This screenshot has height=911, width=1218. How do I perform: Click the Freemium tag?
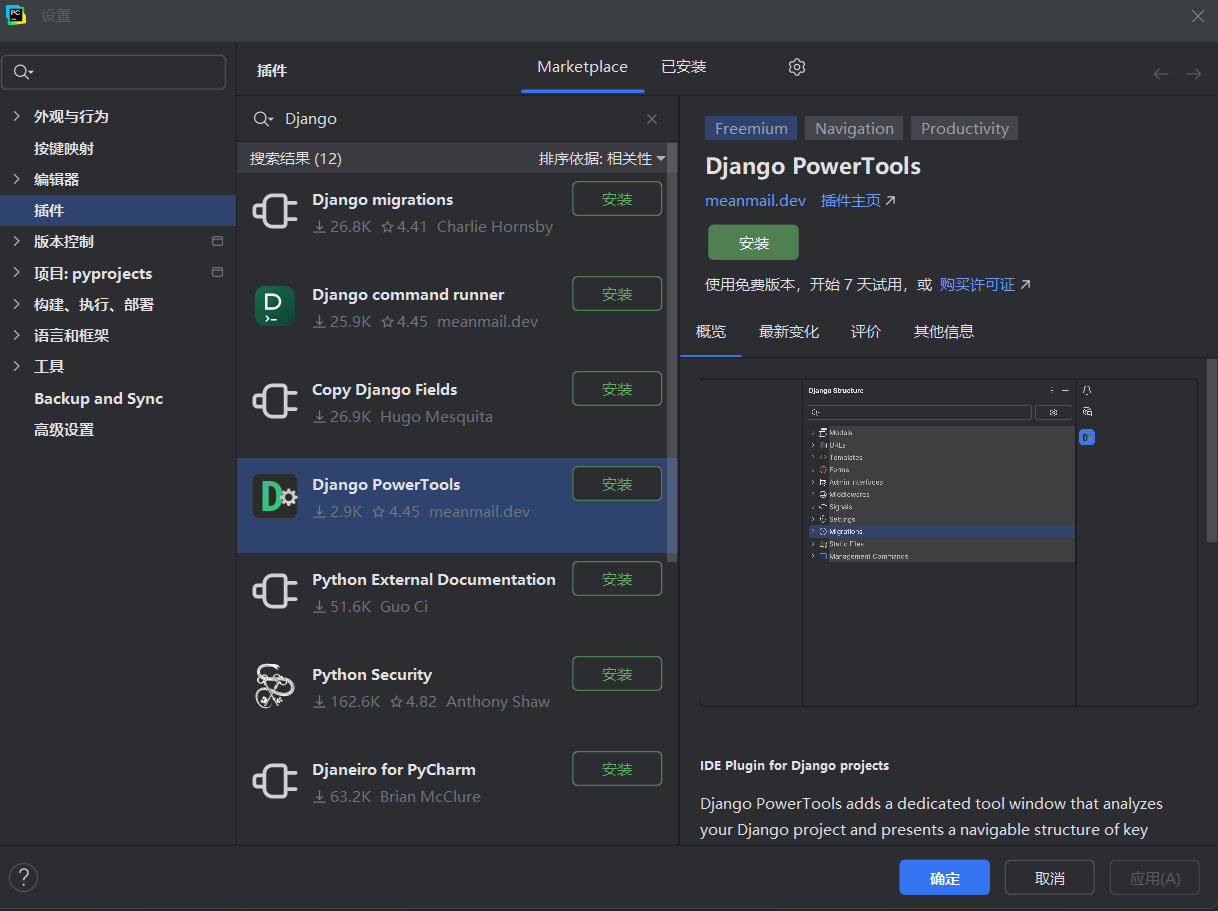751,128
